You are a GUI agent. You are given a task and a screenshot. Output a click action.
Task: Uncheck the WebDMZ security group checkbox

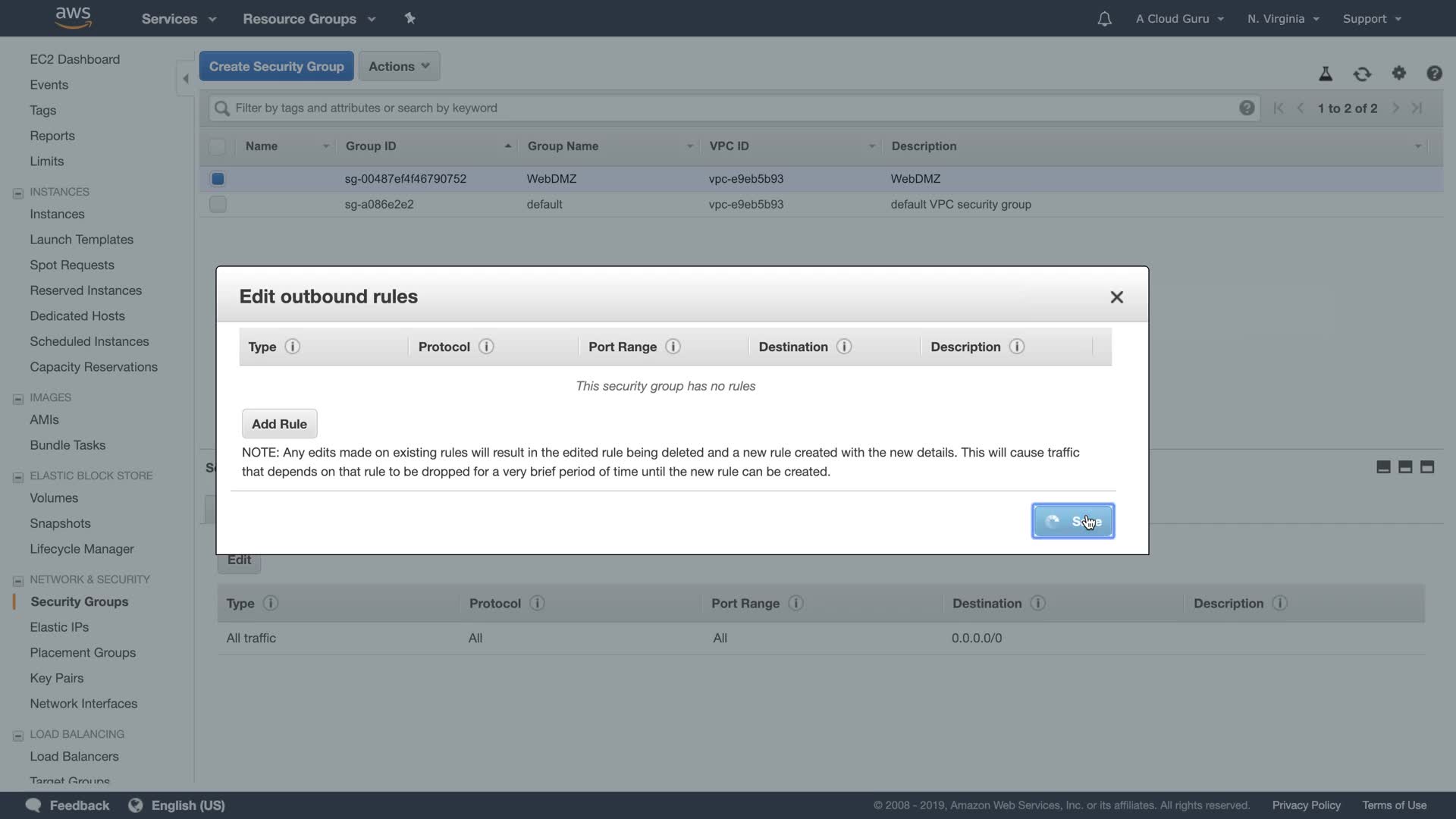(x=218, y=179)
